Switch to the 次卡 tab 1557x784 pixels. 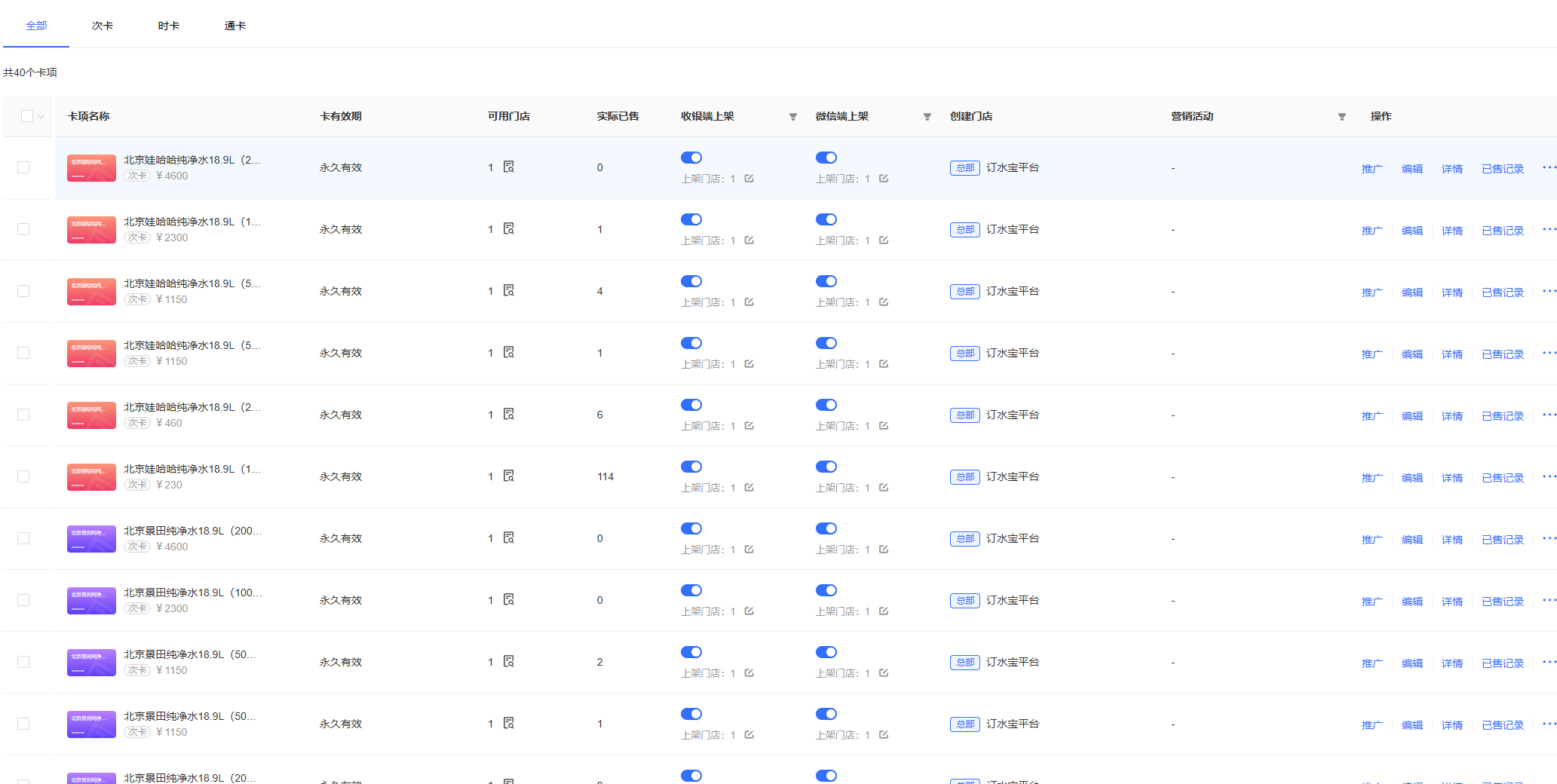point(103,26)
